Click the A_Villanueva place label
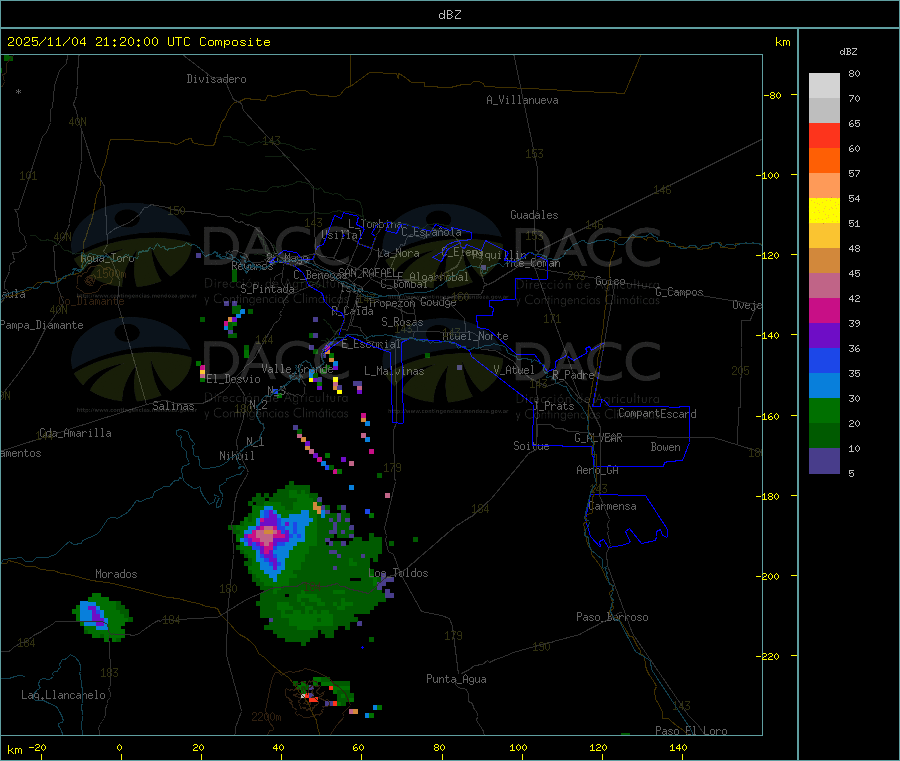The height and width of the screenshot is (761, 900). pyautogui.click(x=522, y=100)
